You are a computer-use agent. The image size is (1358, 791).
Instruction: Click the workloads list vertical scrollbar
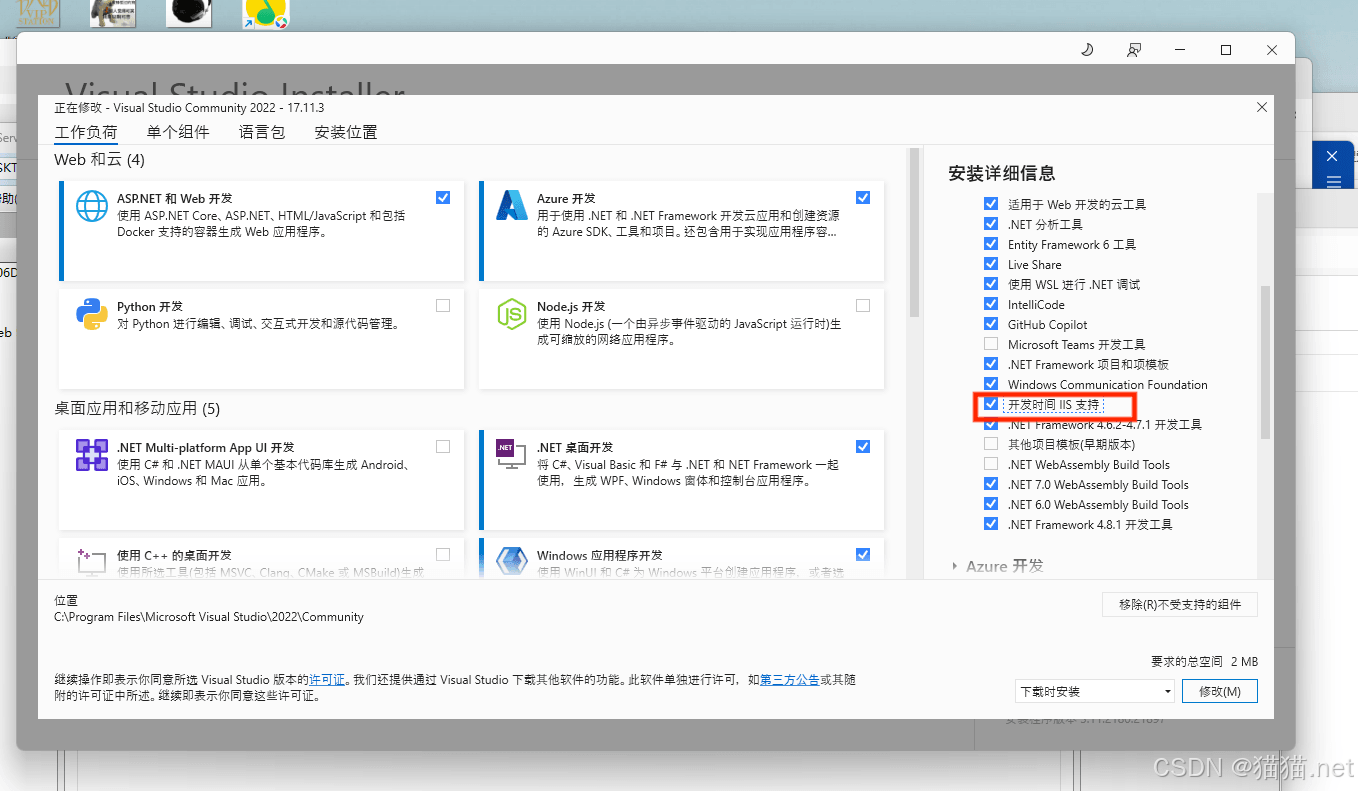(x=914, y=233)
